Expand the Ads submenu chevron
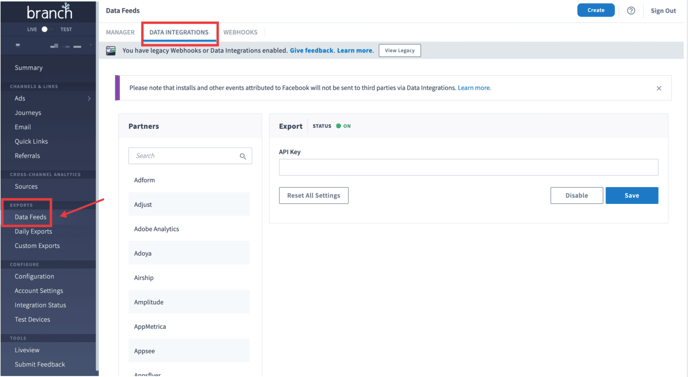 coord(89,98)
